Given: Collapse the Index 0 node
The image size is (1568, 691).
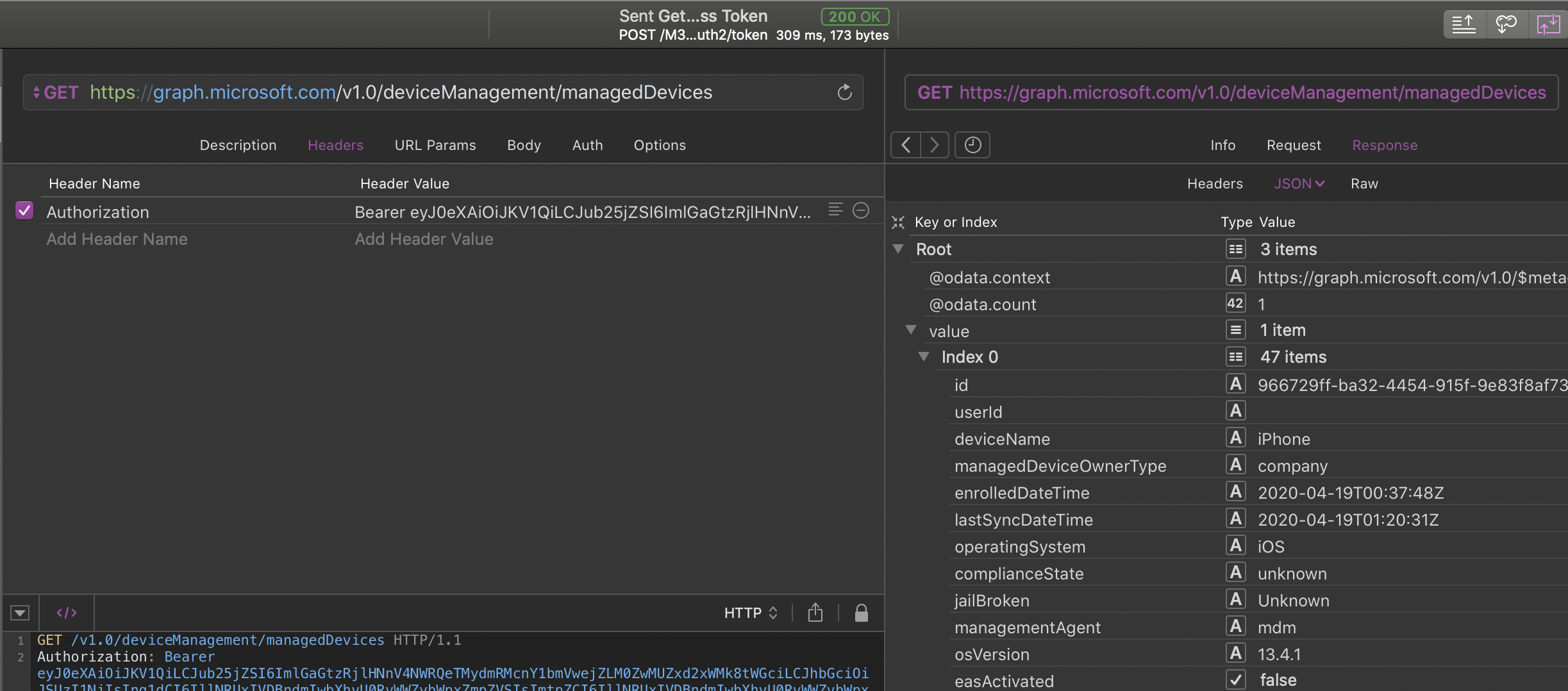Looking at the screenshot, I should (x=924, y=357).
